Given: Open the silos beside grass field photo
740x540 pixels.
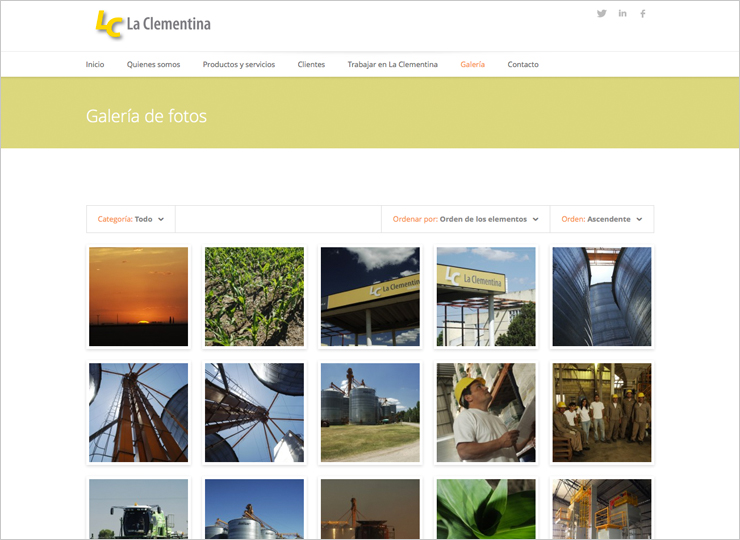Looking at the screenshot, I should tap(370, 413).
